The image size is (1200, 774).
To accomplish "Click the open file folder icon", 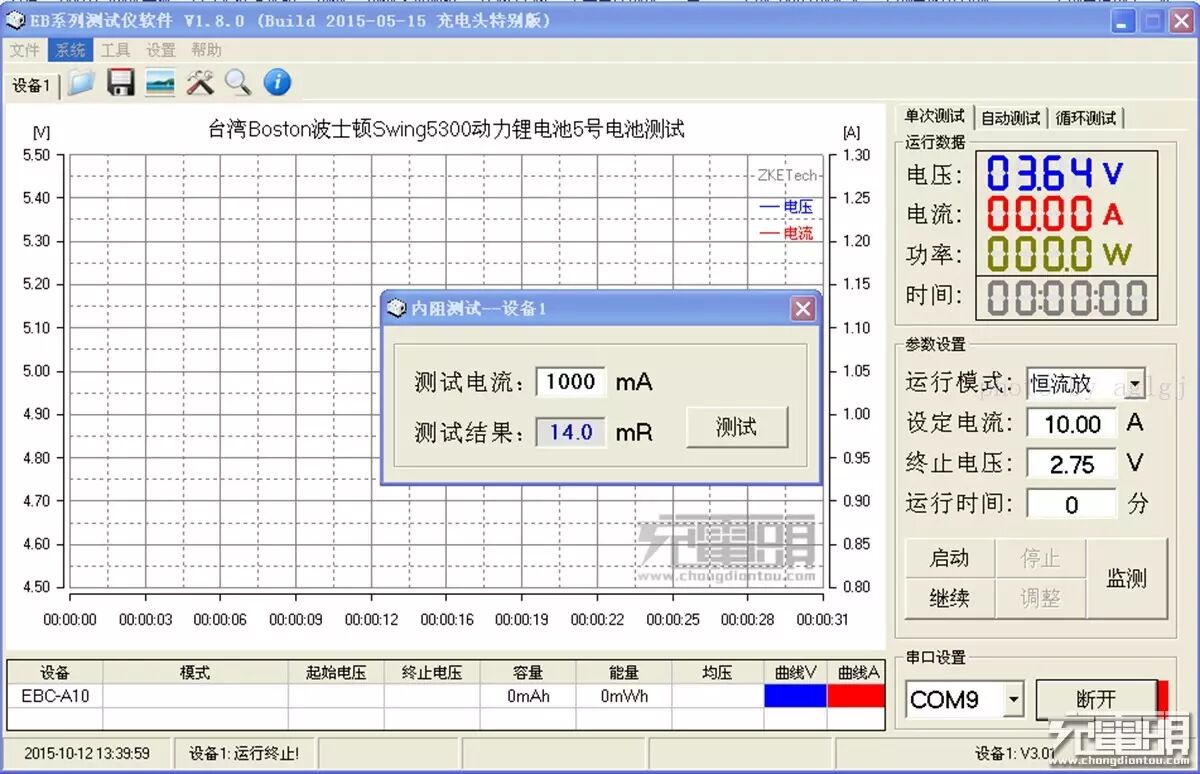I will point(82,82).
